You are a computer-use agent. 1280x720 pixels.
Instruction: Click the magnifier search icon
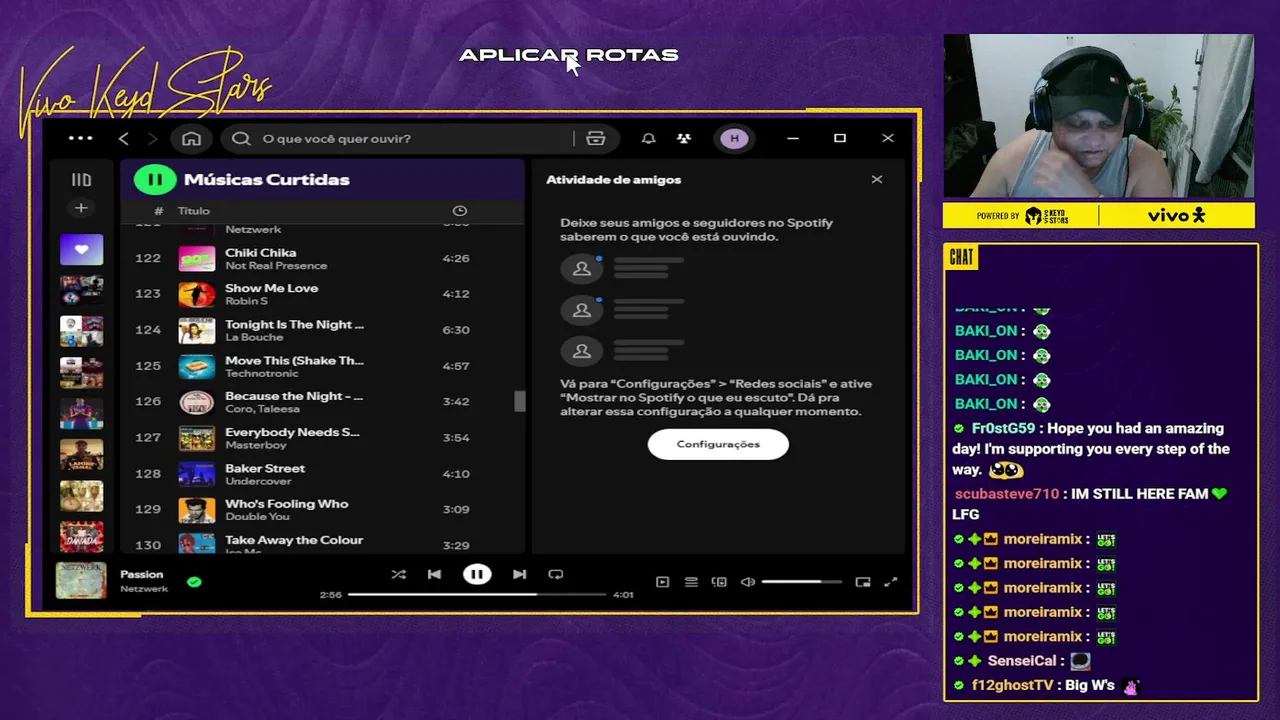click(241, 138)
